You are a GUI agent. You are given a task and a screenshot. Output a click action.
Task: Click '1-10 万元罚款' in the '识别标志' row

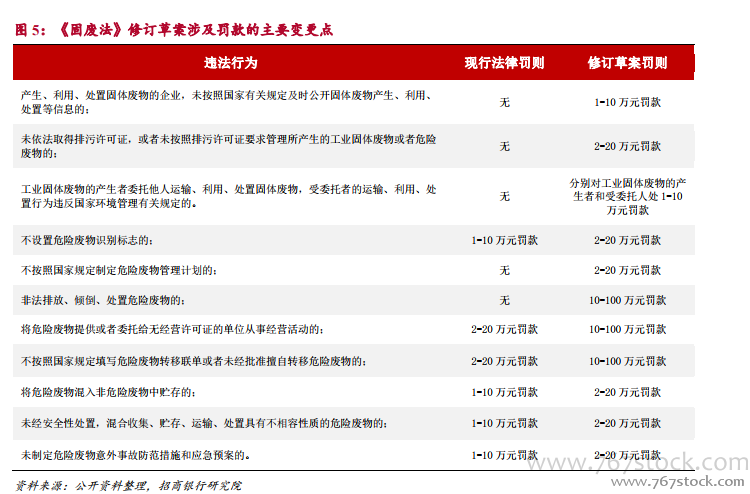[504, 240]
